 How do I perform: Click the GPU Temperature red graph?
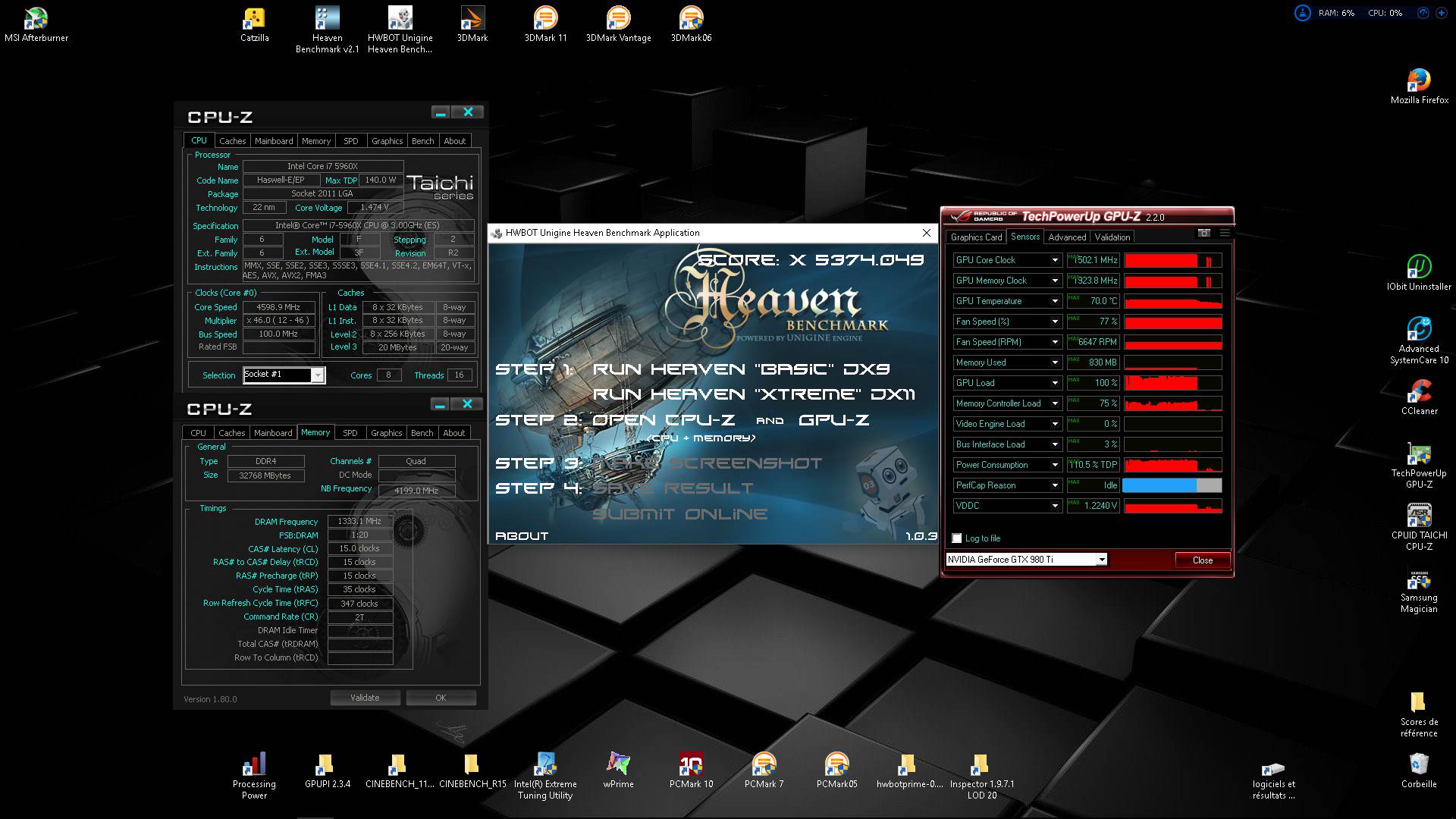point(1172,301)
